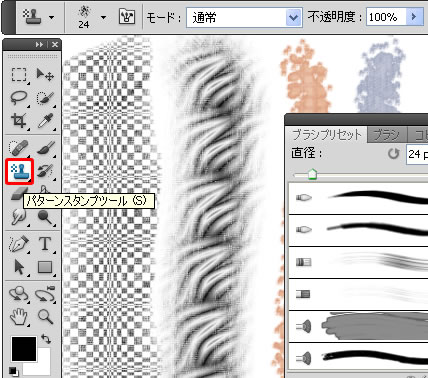This screenshot has height=378, width=428.
Task: Select the Smudge finger tool
Action: [19, 217]
